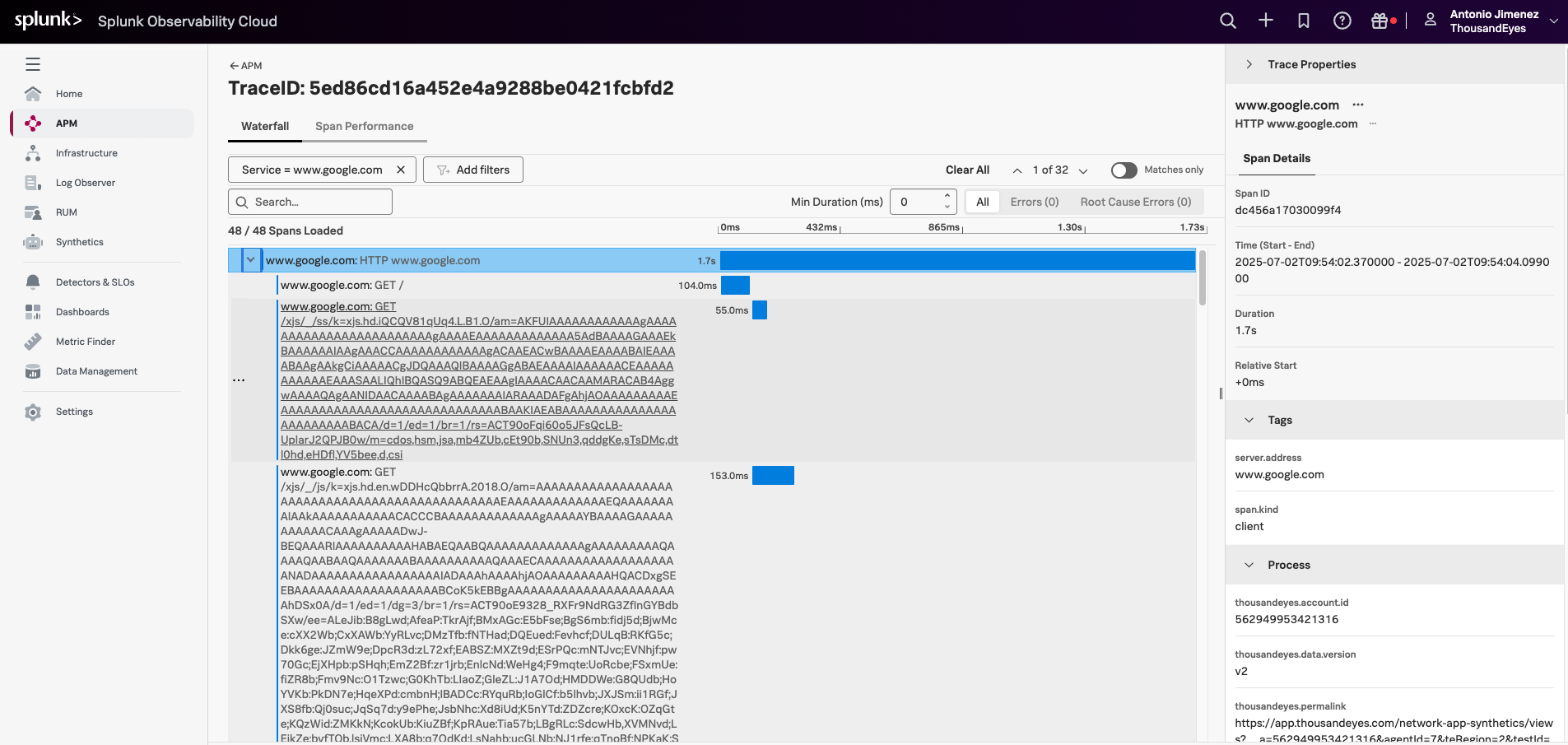Open the GET /xjs/_/ss span link

(479, 380)
